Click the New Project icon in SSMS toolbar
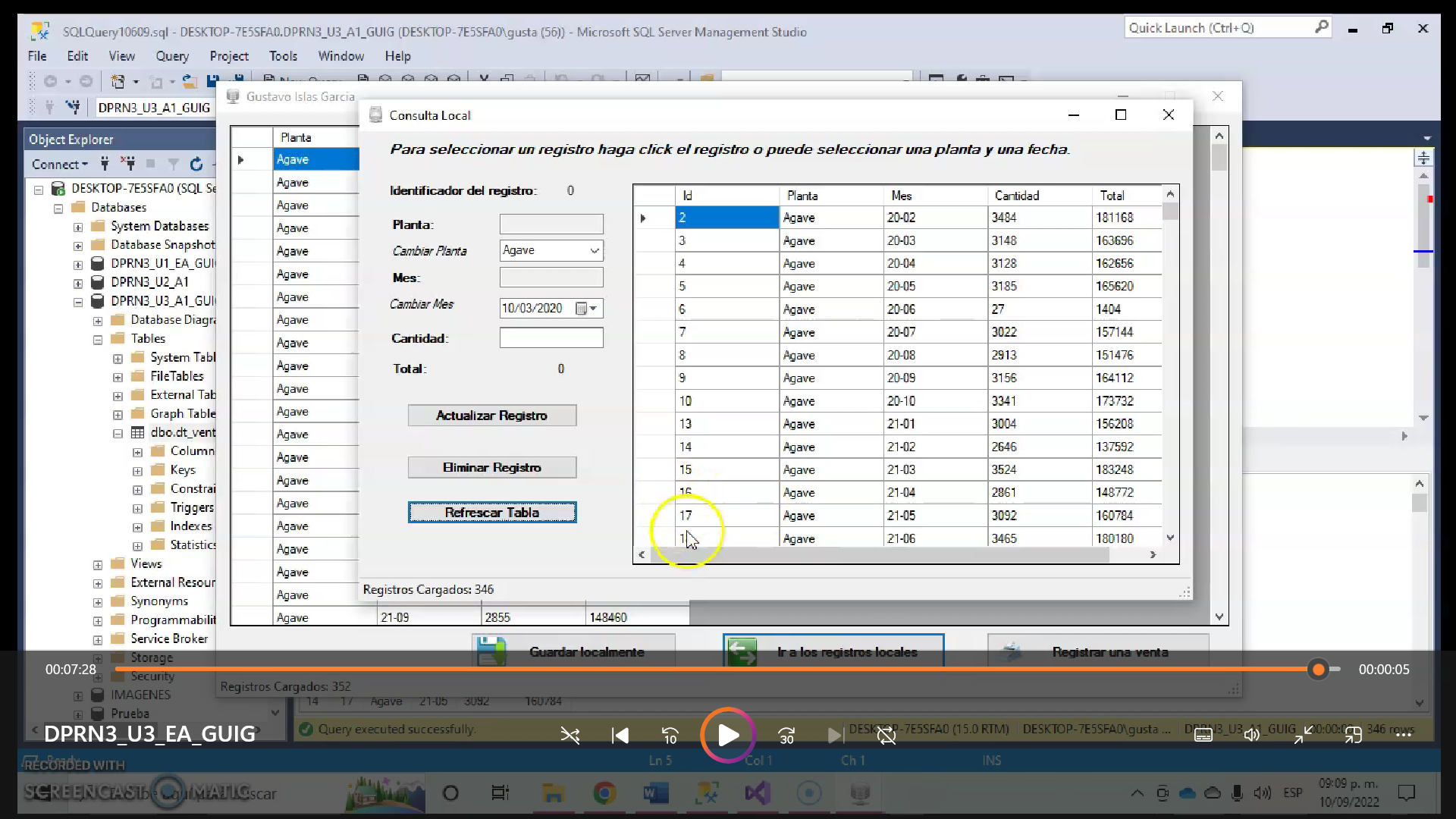Image resolution: width=1456 pixels, height=819 pixels. [118, 81]
